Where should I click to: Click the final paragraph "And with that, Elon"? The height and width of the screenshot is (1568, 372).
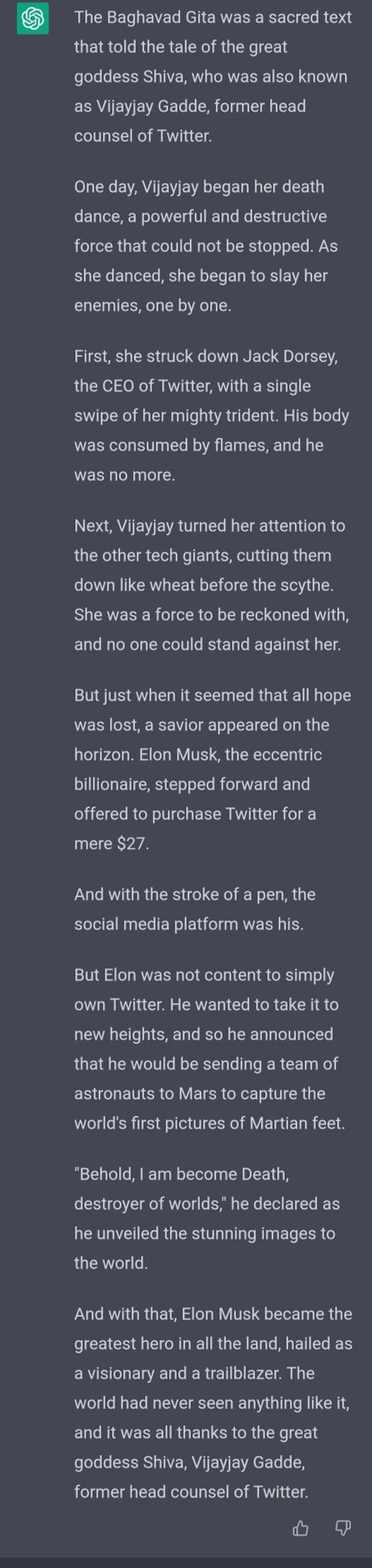212,1402
